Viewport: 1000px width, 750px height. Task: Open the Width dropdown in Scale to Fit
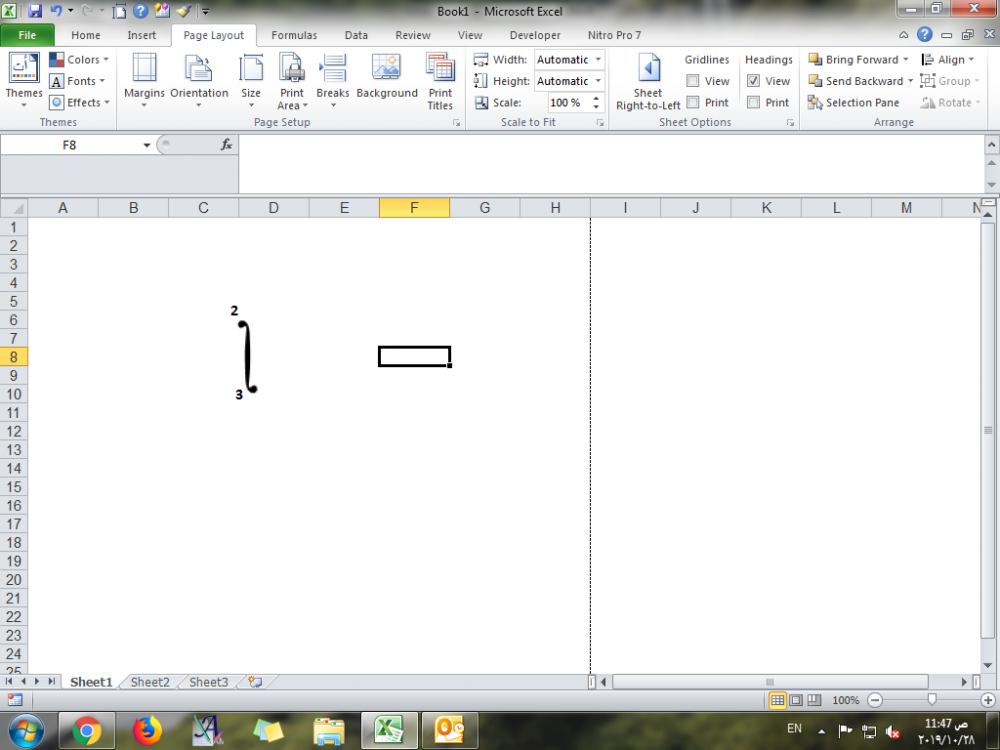(x=598, y=59)
